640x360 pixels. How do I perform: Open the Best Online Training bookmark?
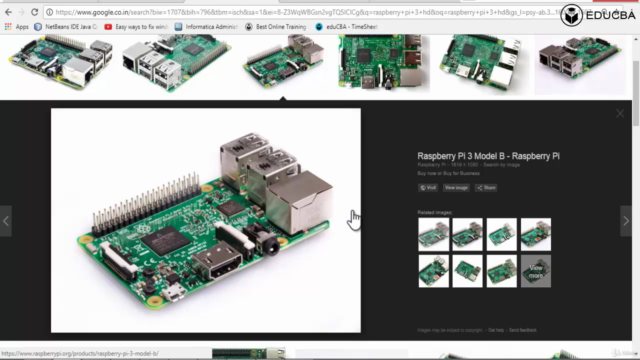(x=276, y=27)
